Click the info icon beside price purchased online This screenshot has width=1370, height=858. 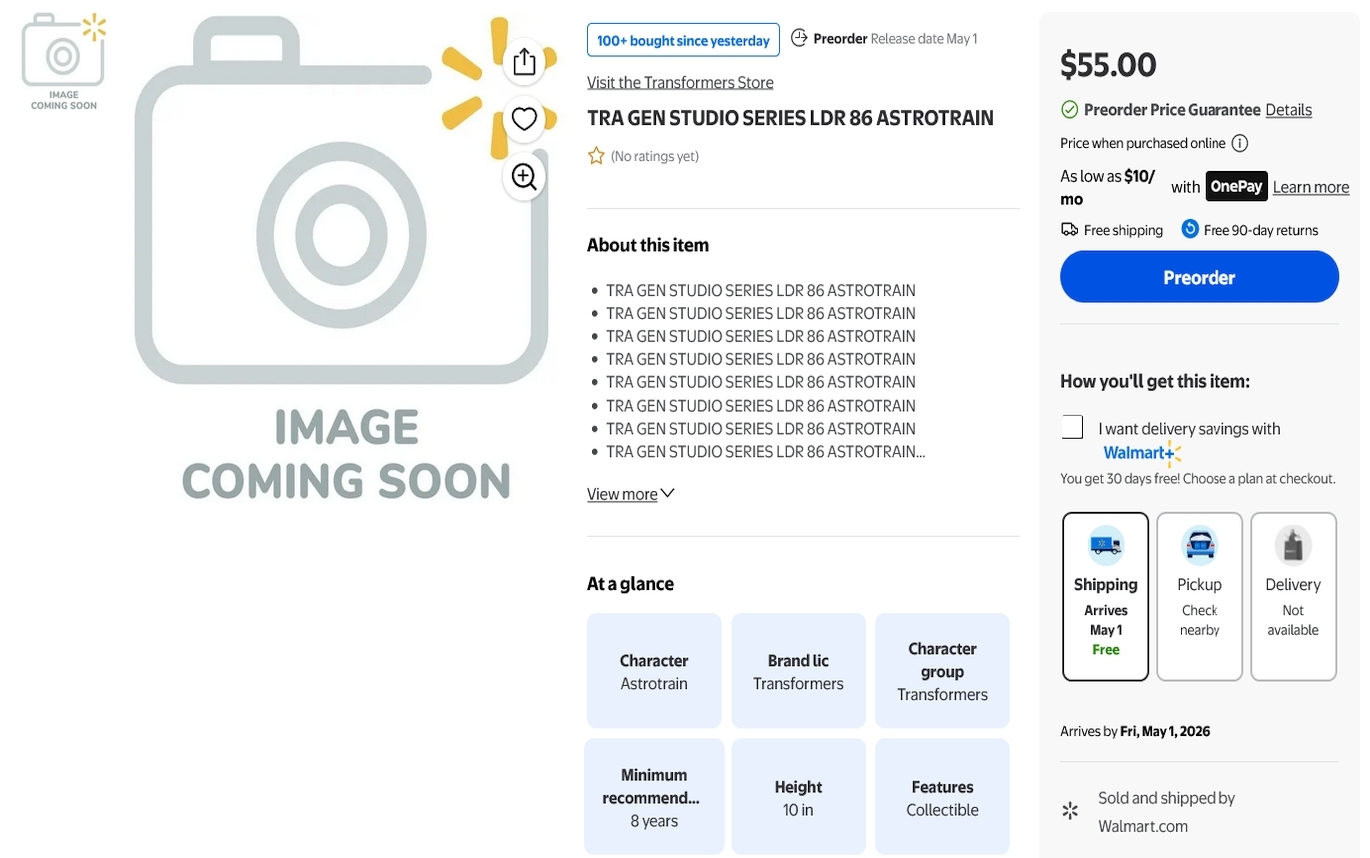tap(1239, 143)
